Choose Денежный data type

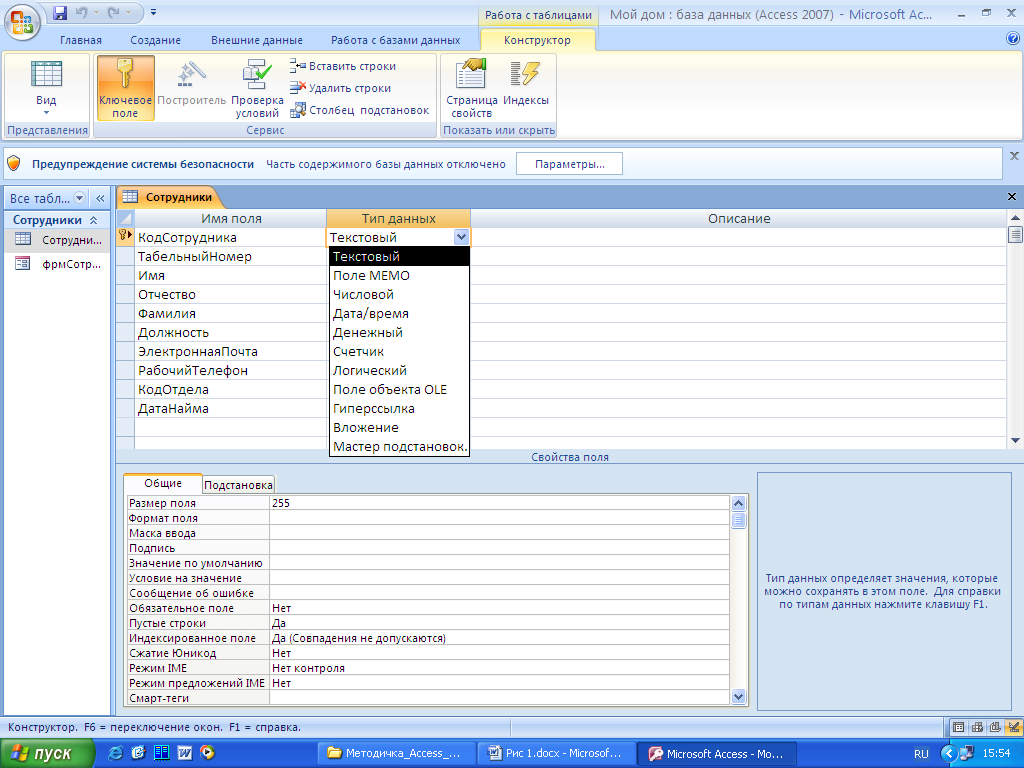tap(399, 332)
